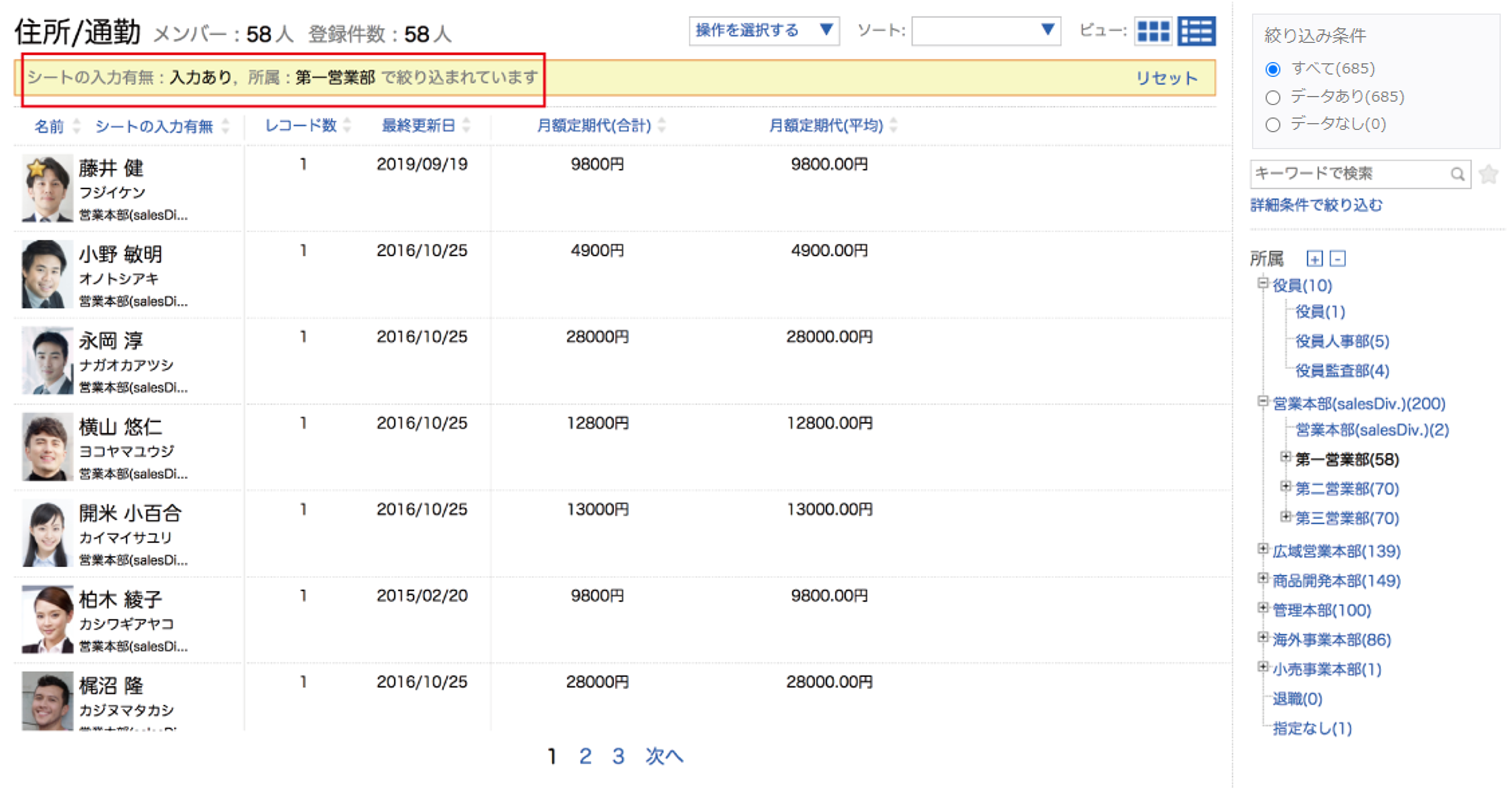This screenshot has height=788, width=1512.
Task: Click the name 柏木 綾子
Action: coord(120,600)
